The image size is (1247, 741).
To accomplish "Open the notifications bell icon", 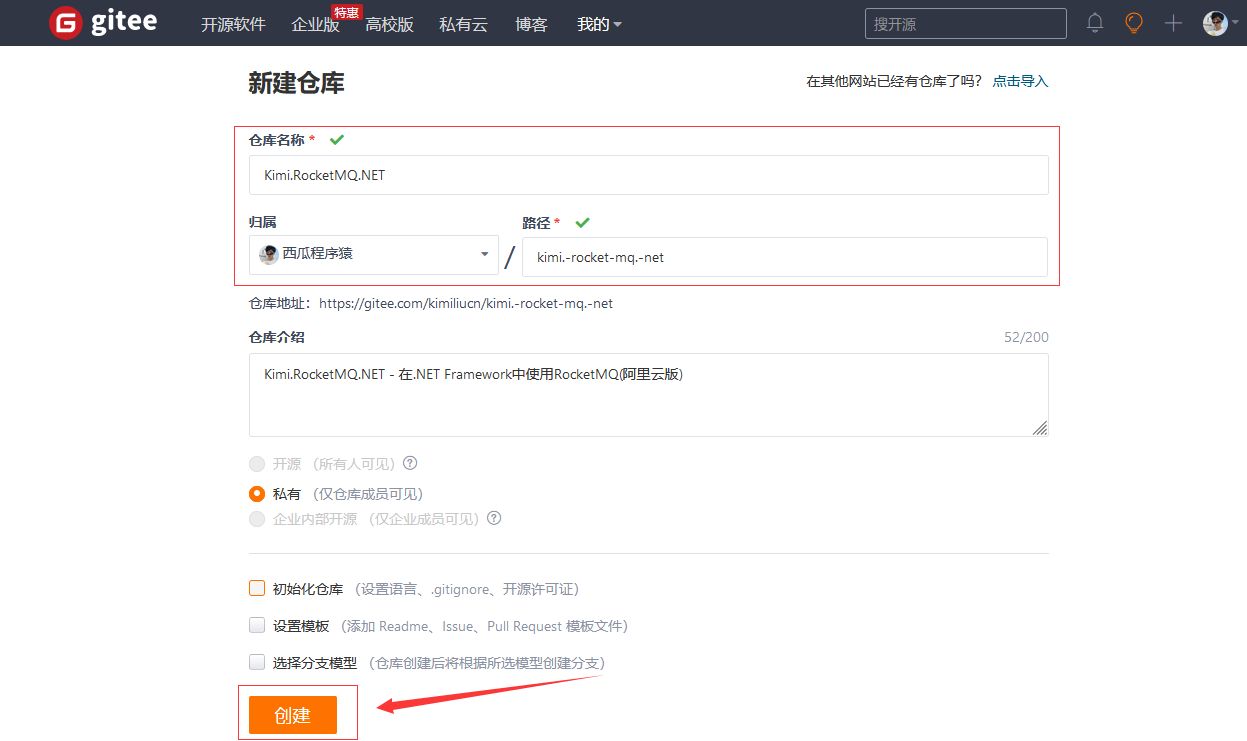I will click(1094, 22).
